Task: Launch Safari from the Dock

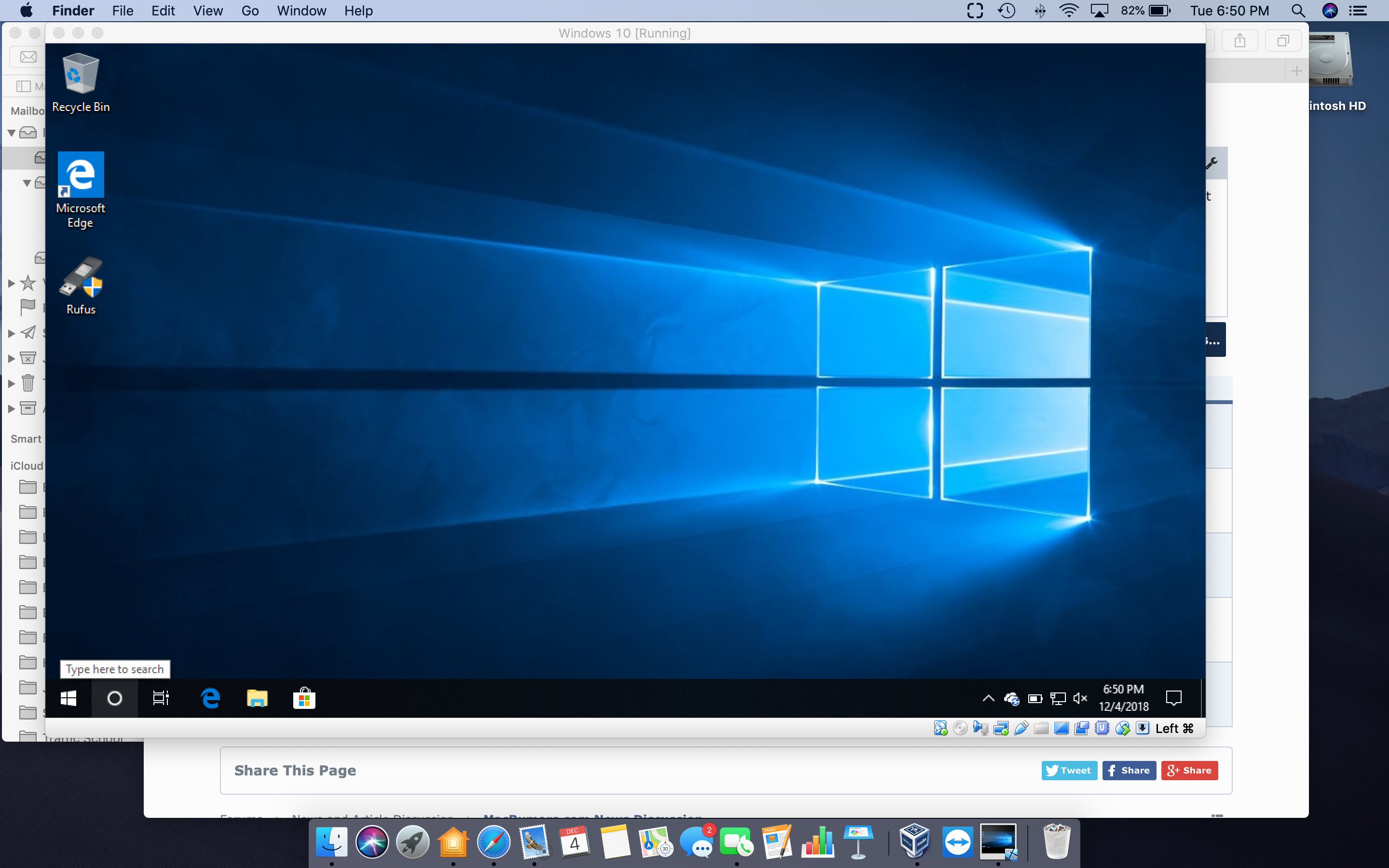Action: click(493, 842)
